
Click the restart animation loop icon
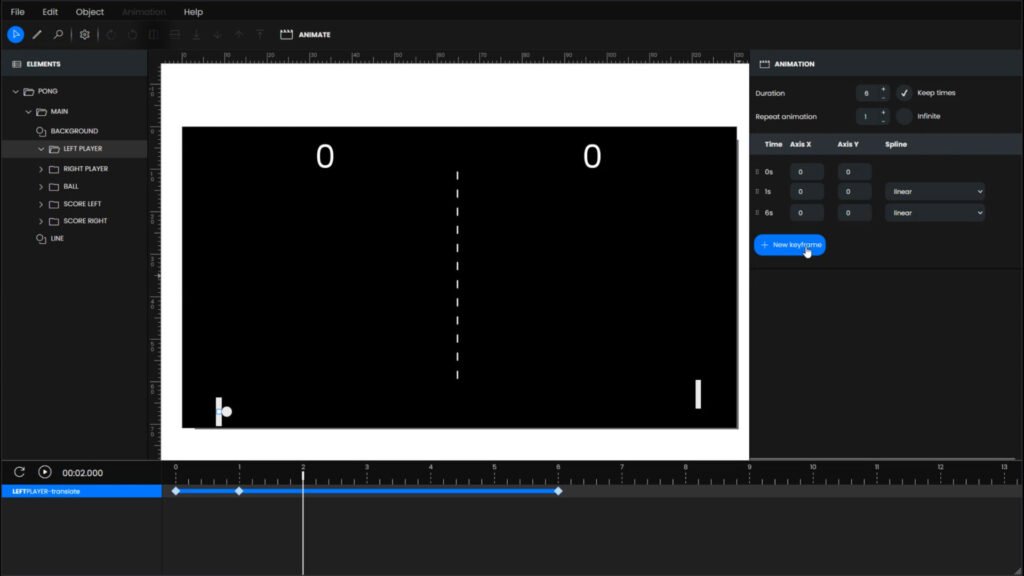(x=19, y=472)
